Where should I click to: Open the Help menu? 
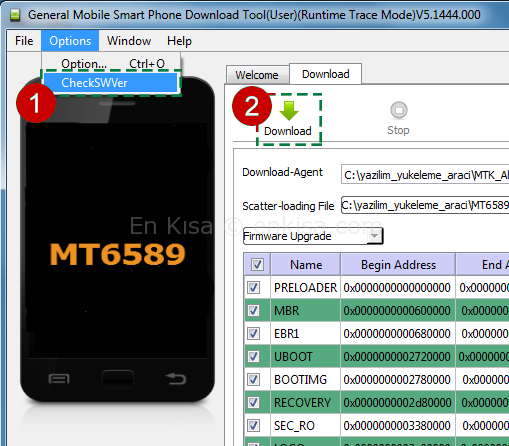[179, 41]
